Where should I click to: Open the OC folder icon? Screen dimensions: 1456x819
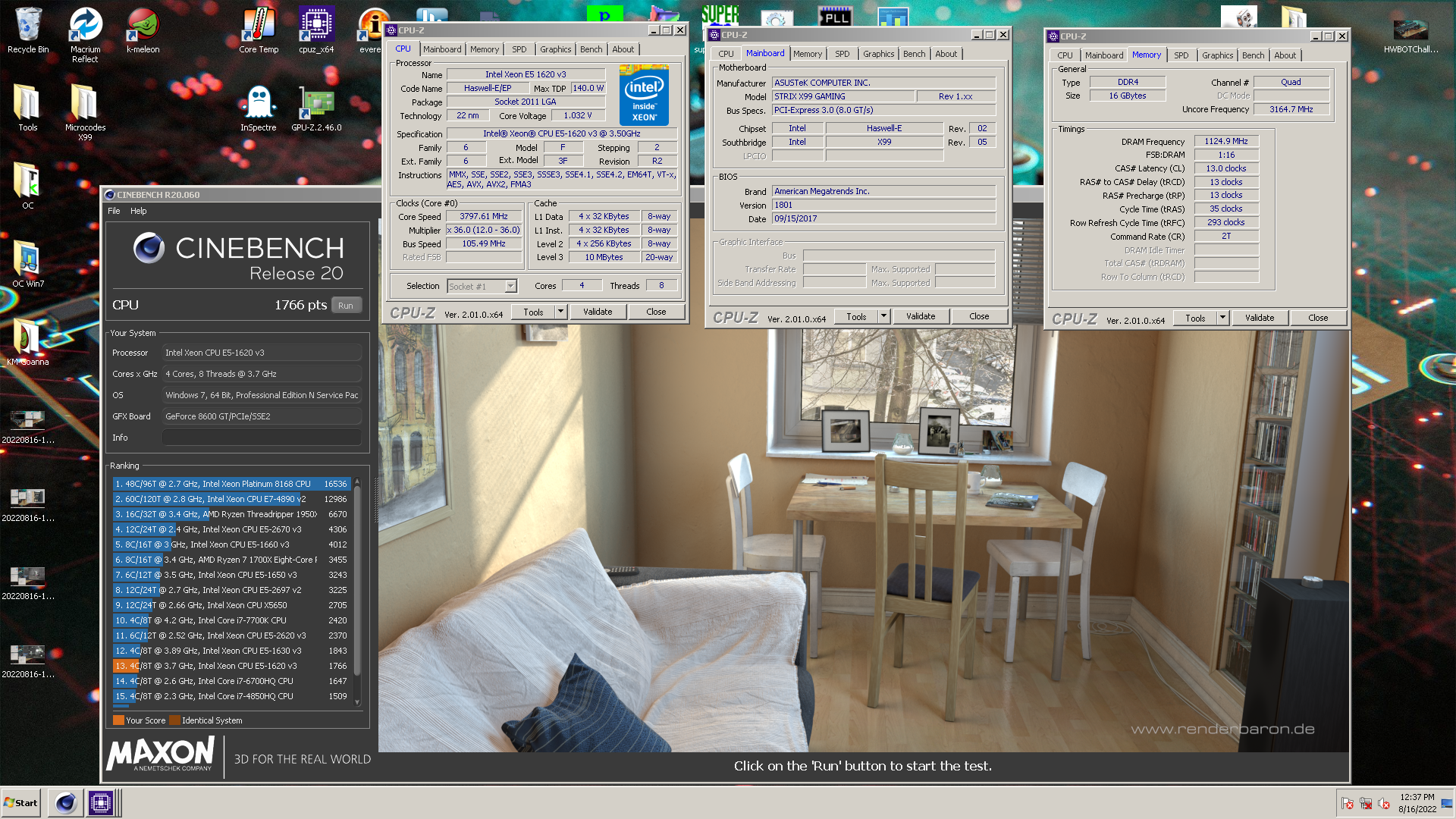pyautogui.click(x=28, y=187)
